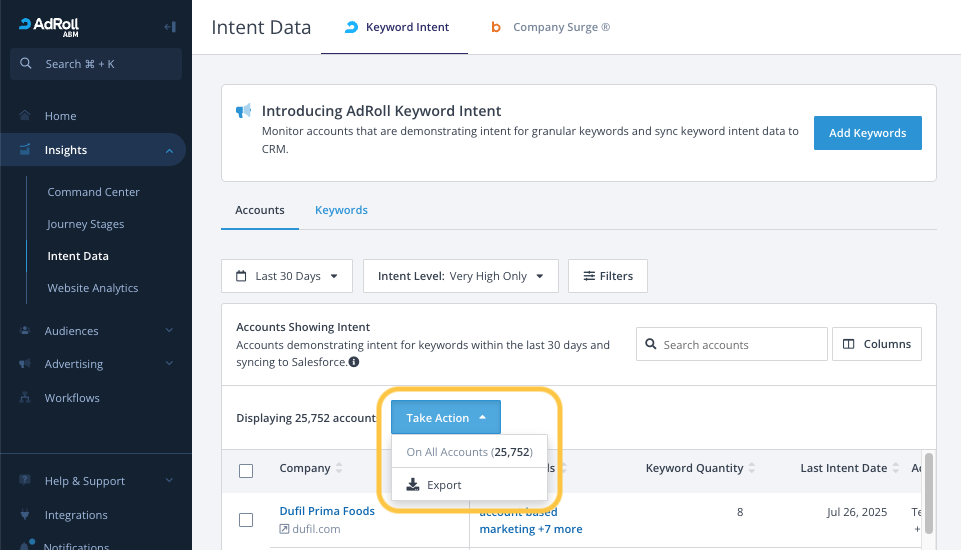Check the Dufil Prima Foods row checkbox
961x550 pixels.
pyautogui.click(x=246, y=520)
